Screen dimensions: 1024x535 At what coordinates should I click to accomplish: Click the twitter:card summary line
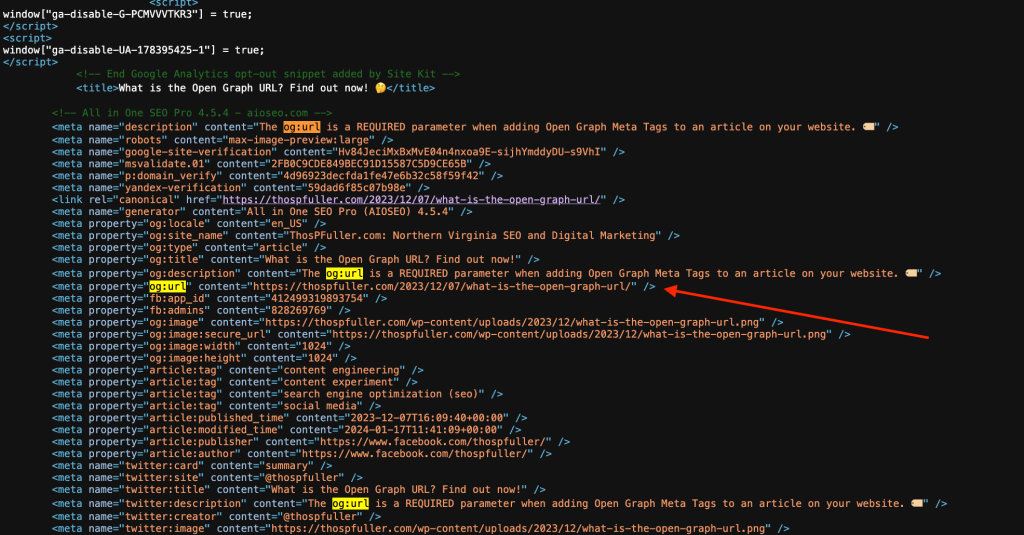192,466
